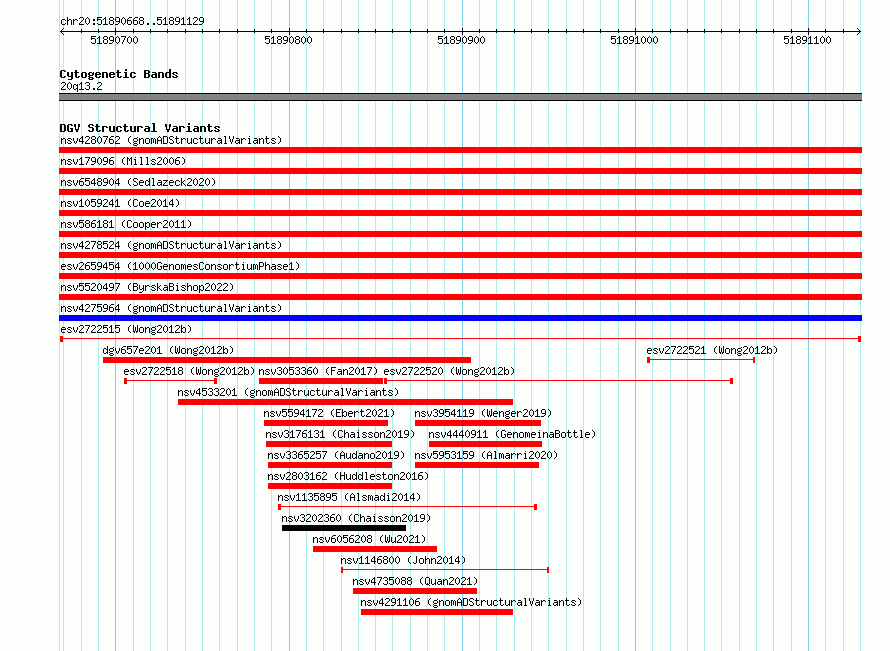
Task: Click ruler position 51891100
Action: click(x=807, y=40)
